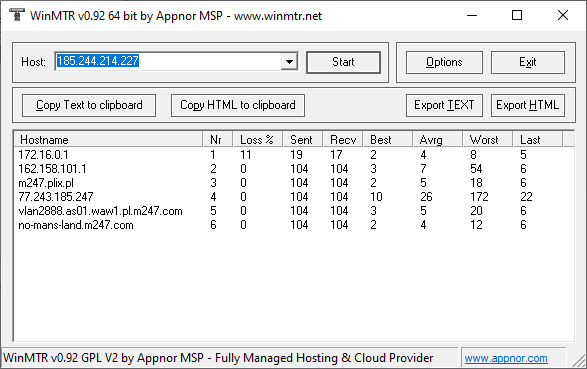Grab the window size grip corner
The width and height of the screenshot is (587, 369).
579,360
